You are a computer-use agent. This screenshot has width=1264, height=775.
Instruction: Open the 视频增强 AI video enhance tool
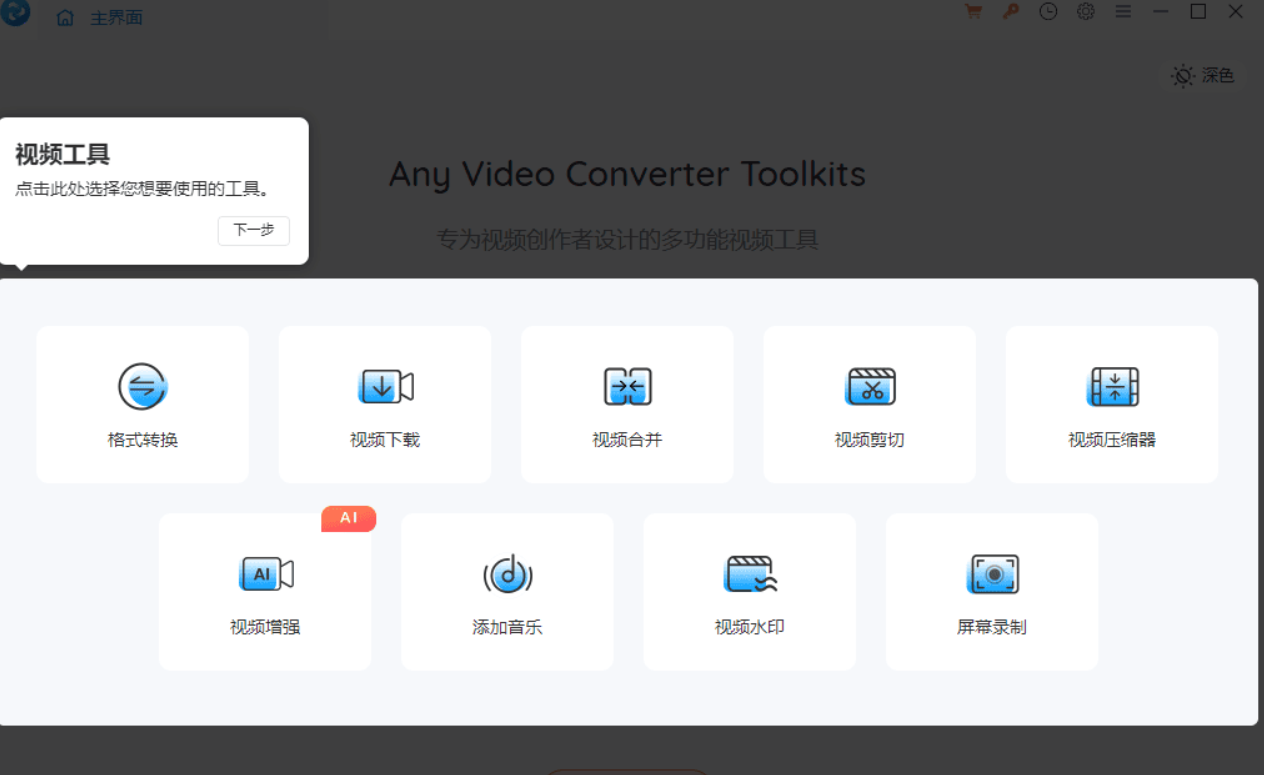point(265,591)
